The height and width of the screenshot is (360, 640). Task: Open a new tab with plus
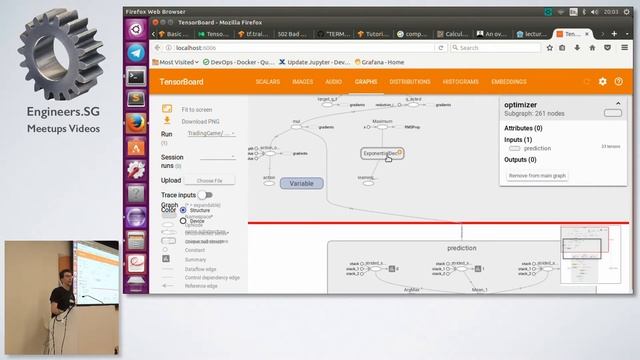click(x=614, y=34)
